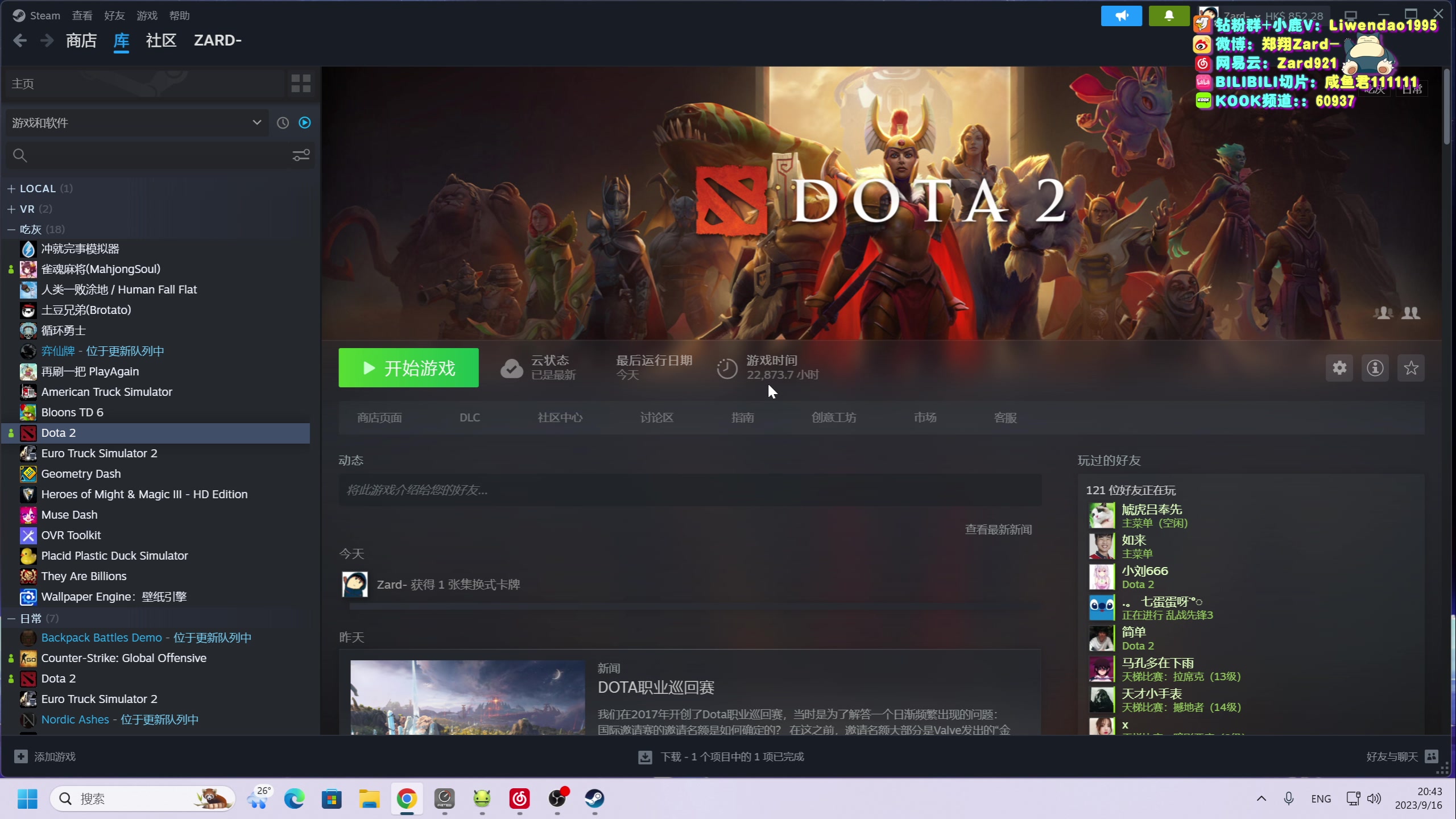Click the blue announcements megaphone icon
Viewport: 1456px width, 819px height.
click(x=1121, y=16)
